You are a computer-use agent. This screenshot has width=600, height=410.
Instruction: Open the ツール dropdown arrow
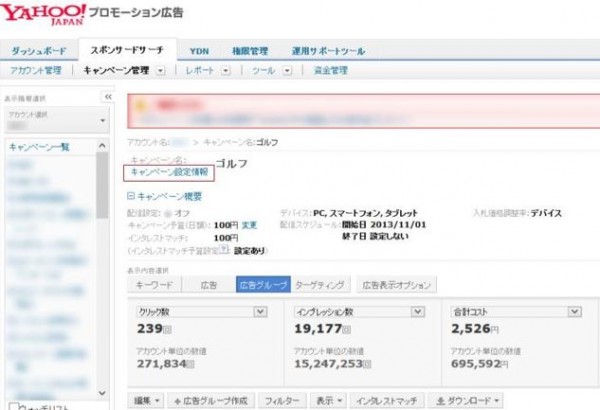[x=287, y=71]
